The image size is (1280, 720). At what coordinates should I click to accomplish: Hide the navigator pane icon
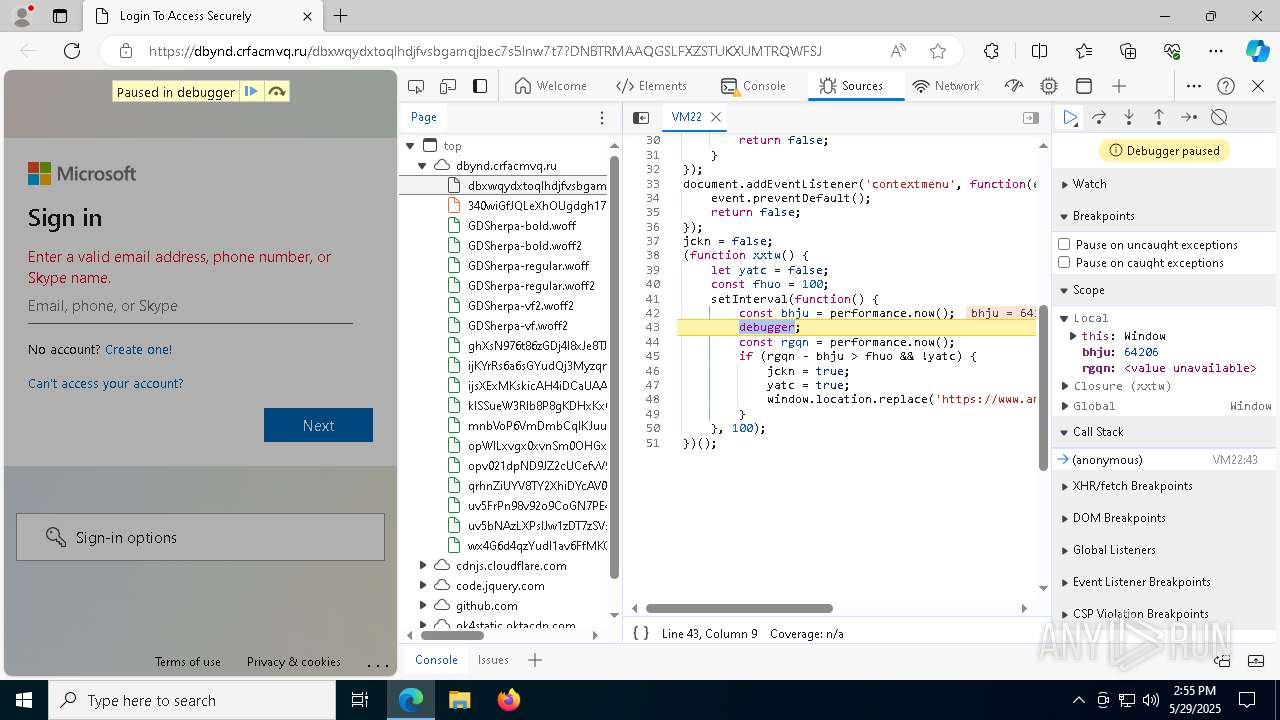642,118
